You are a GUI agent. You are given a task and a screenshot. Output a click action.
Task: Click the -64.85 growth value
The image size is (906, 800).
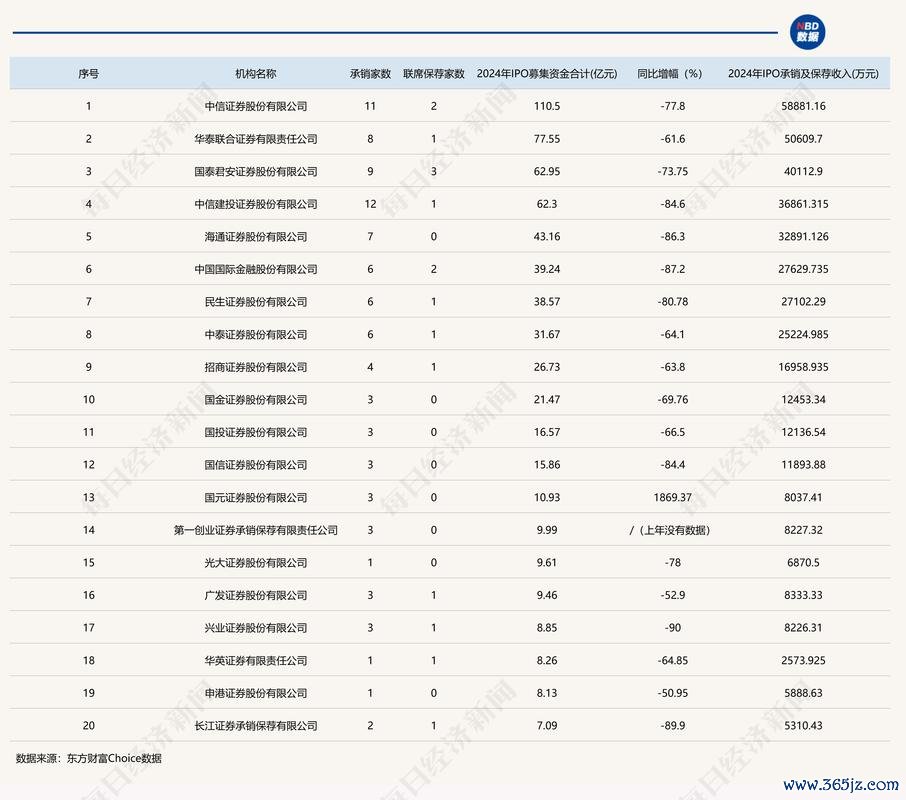coord(673,661)
